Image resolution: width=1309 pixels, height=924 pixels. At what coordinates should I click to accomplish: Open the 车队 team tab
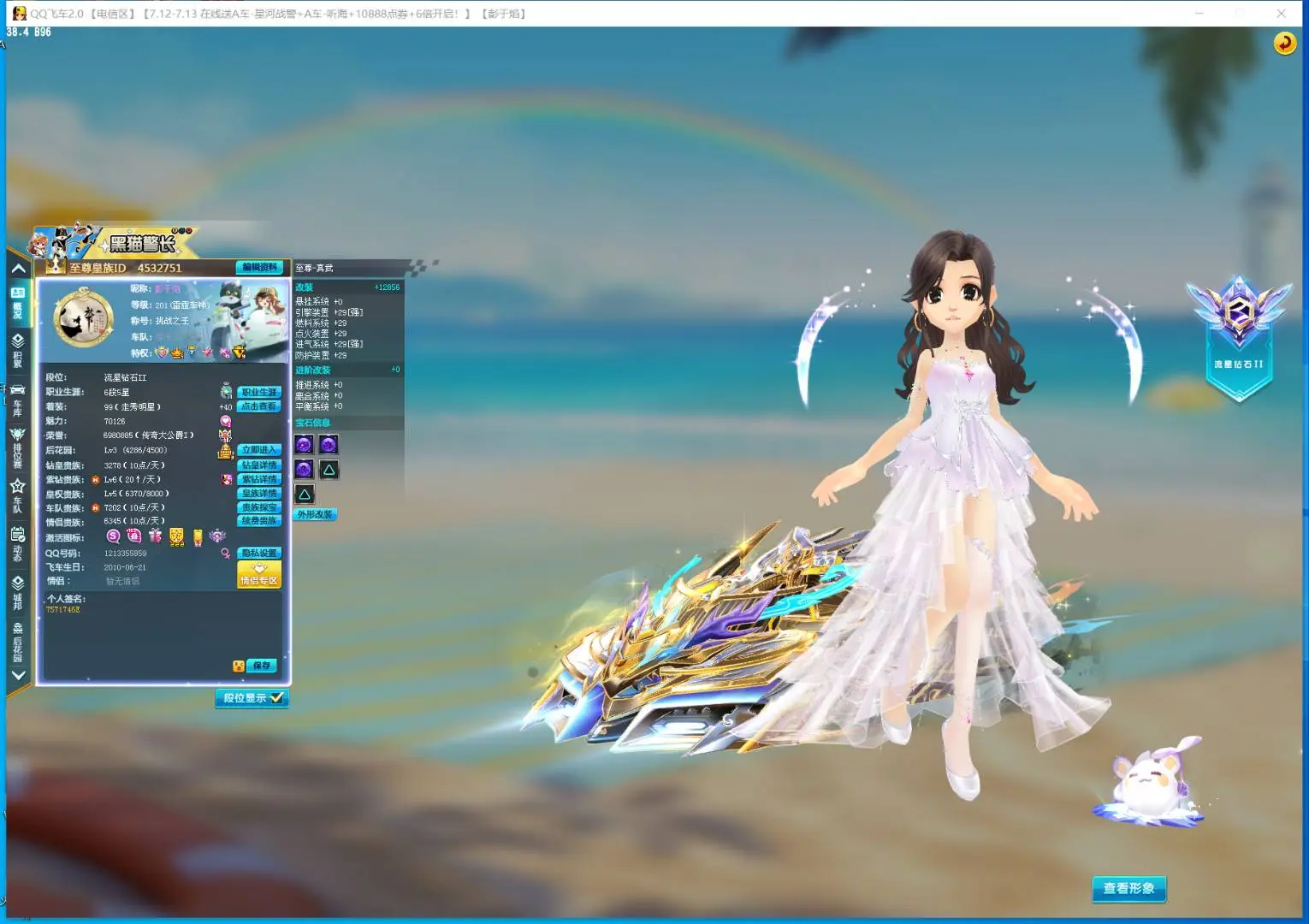point(17,496)
